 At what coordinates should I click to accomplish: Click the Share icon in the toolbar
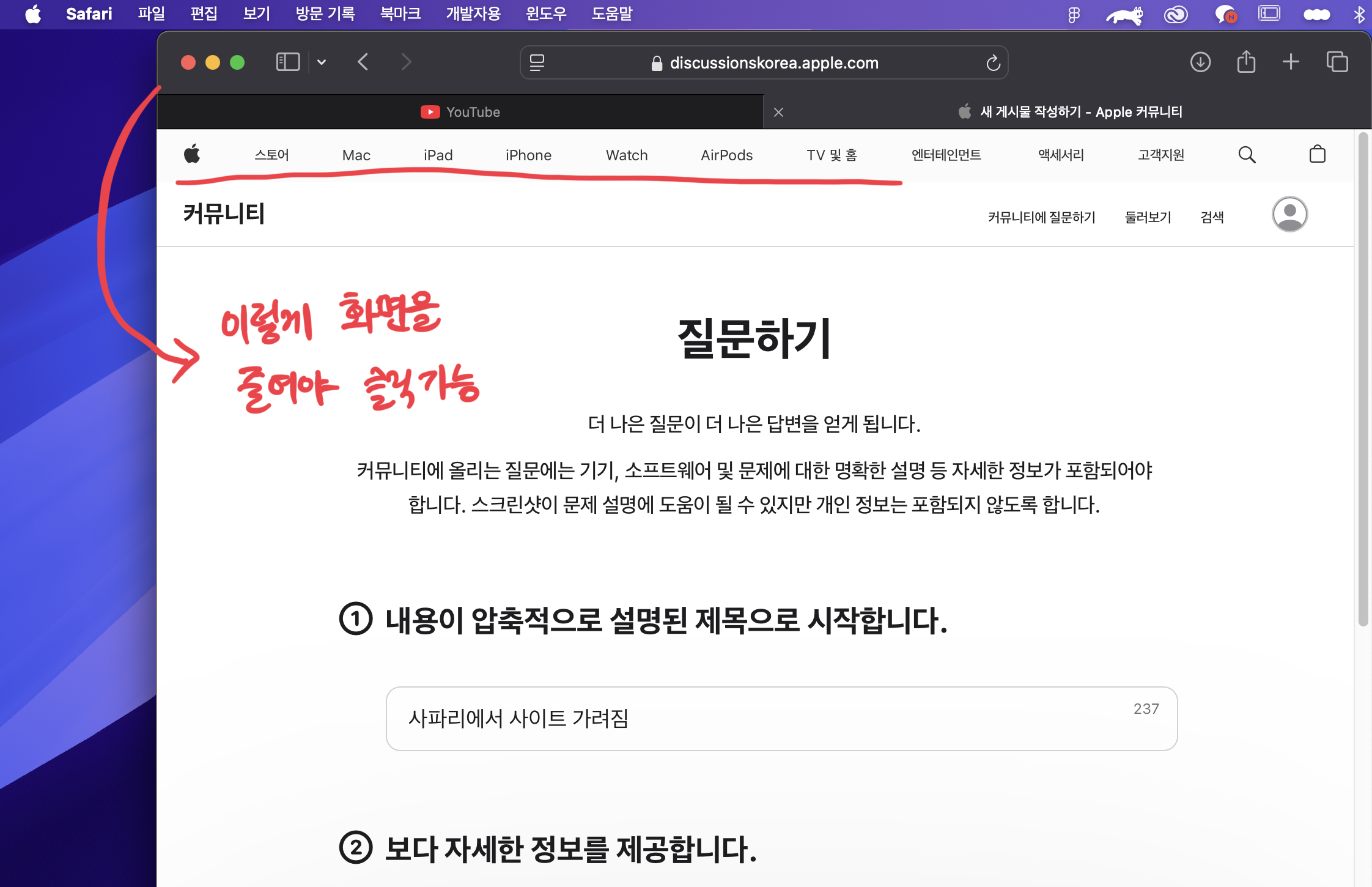[x=1246, y=62]
